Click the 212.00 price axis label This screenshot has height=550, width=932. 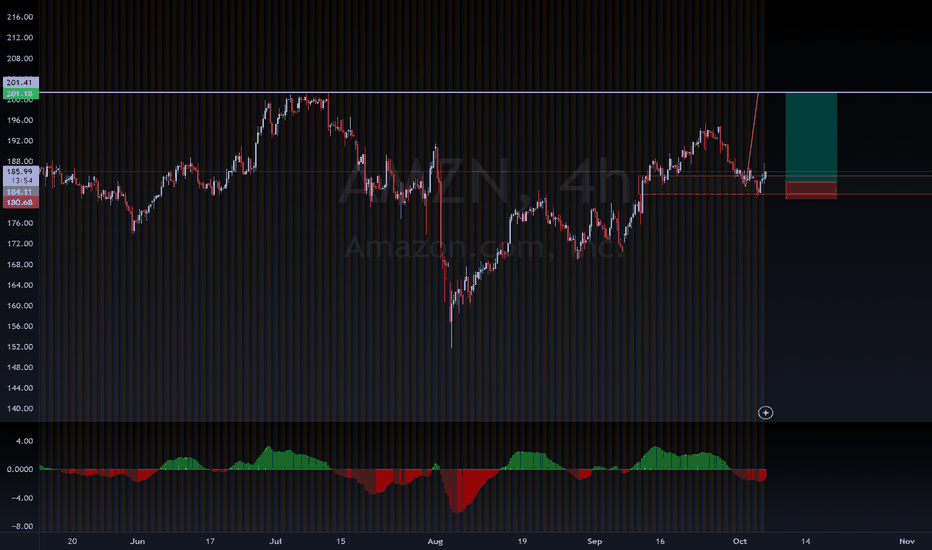[20, 37]
